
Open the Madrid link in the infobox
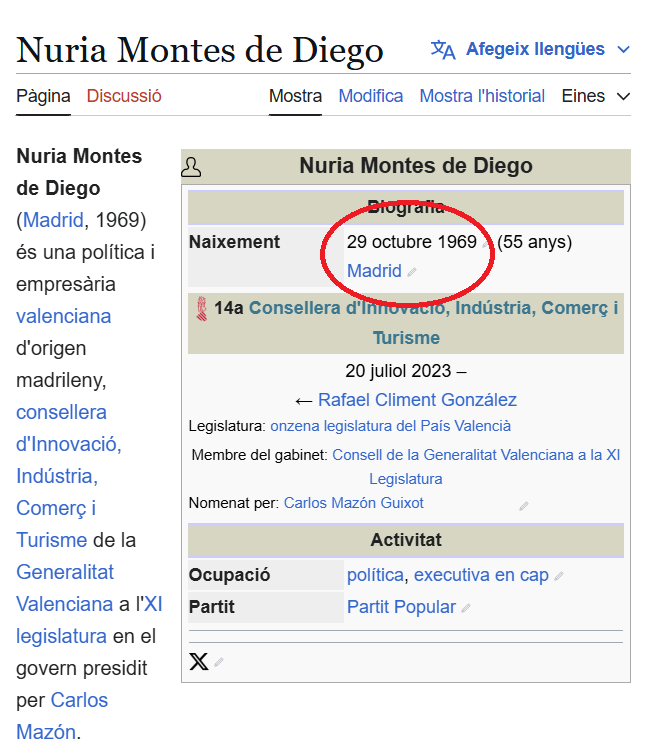coord(374,271)
